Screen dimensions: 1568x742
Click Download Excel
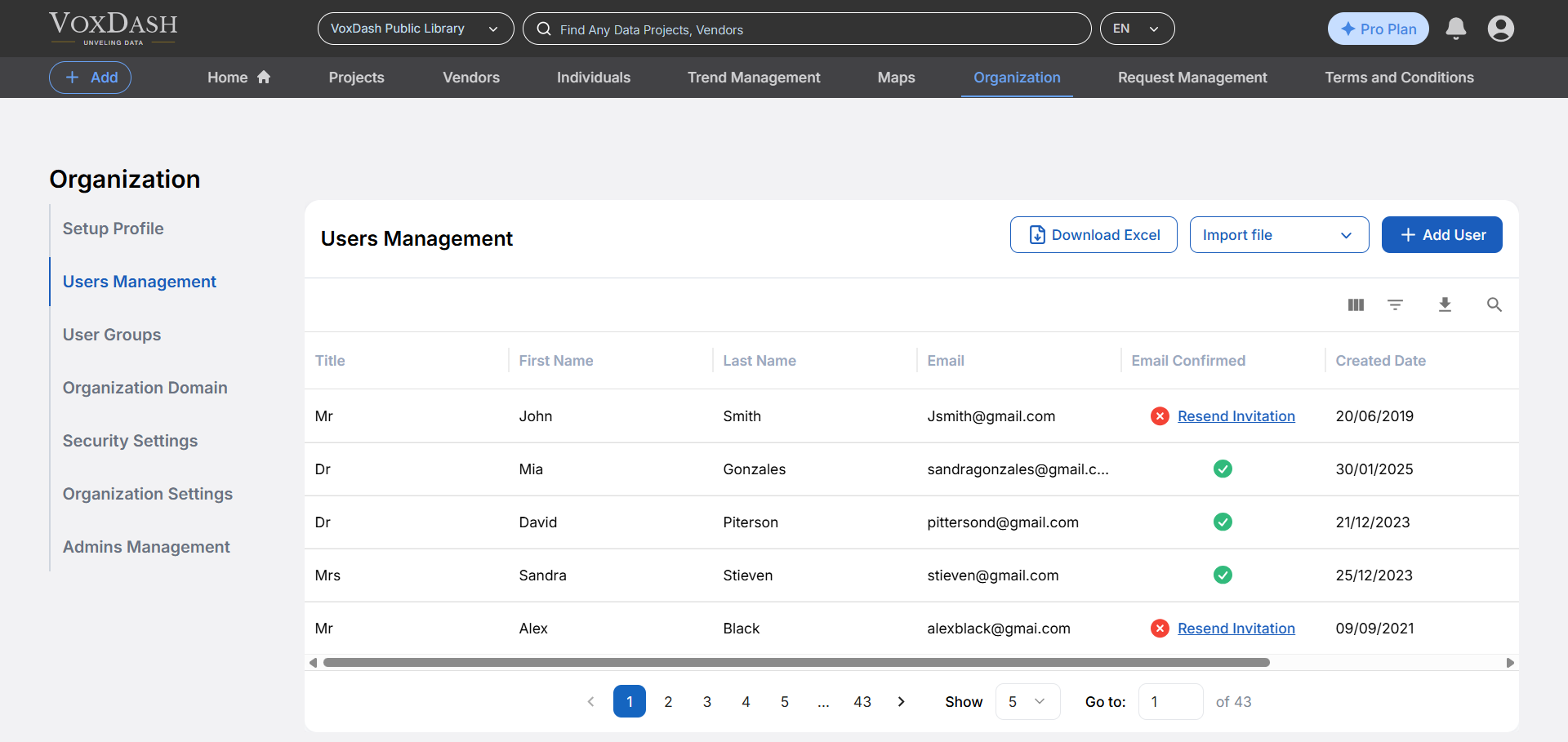[1094, 234]
